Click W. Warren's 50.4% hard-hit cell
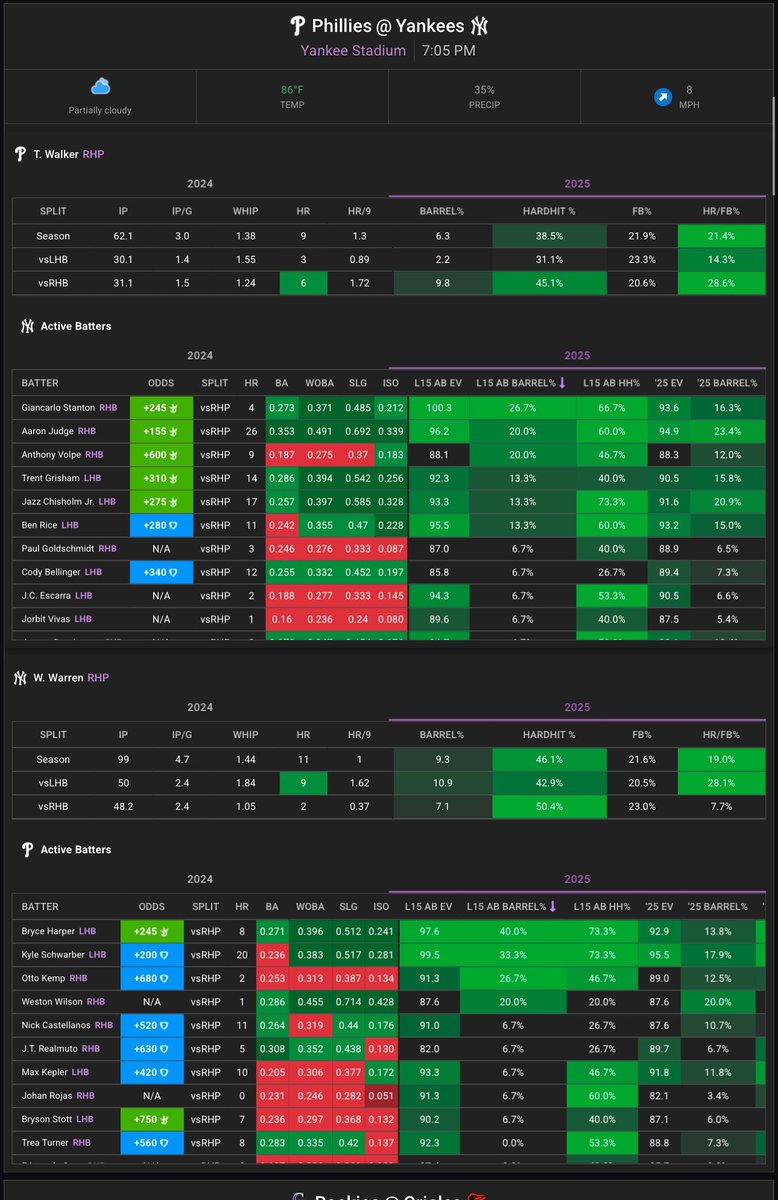778x1200 pixels. [x=549, y=806]
